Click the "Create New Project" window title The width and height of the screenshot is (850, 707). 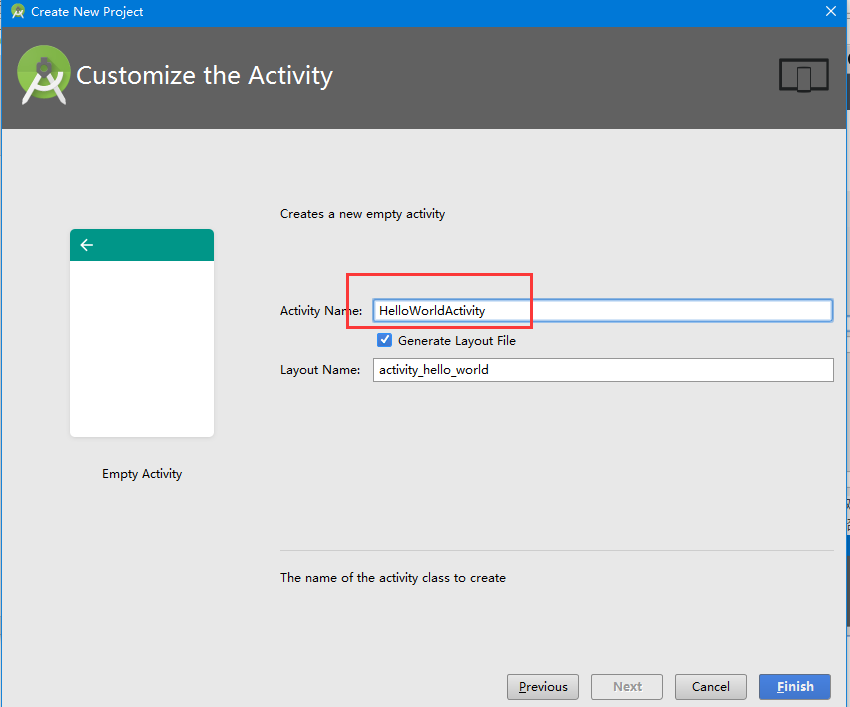tap(87, 12)
